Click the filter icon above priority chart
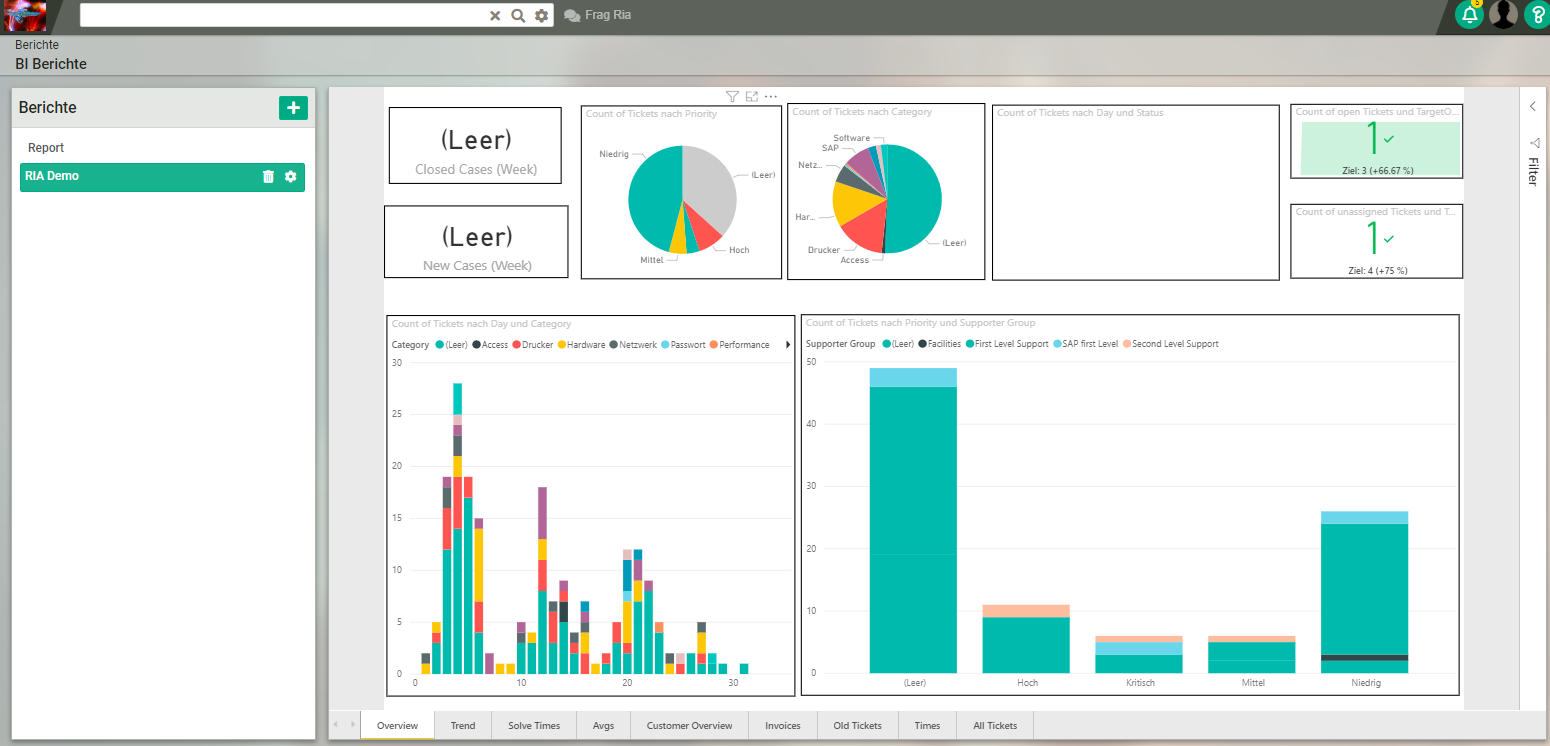Screen dimensions: 1550x746 (x=732, y=97)
